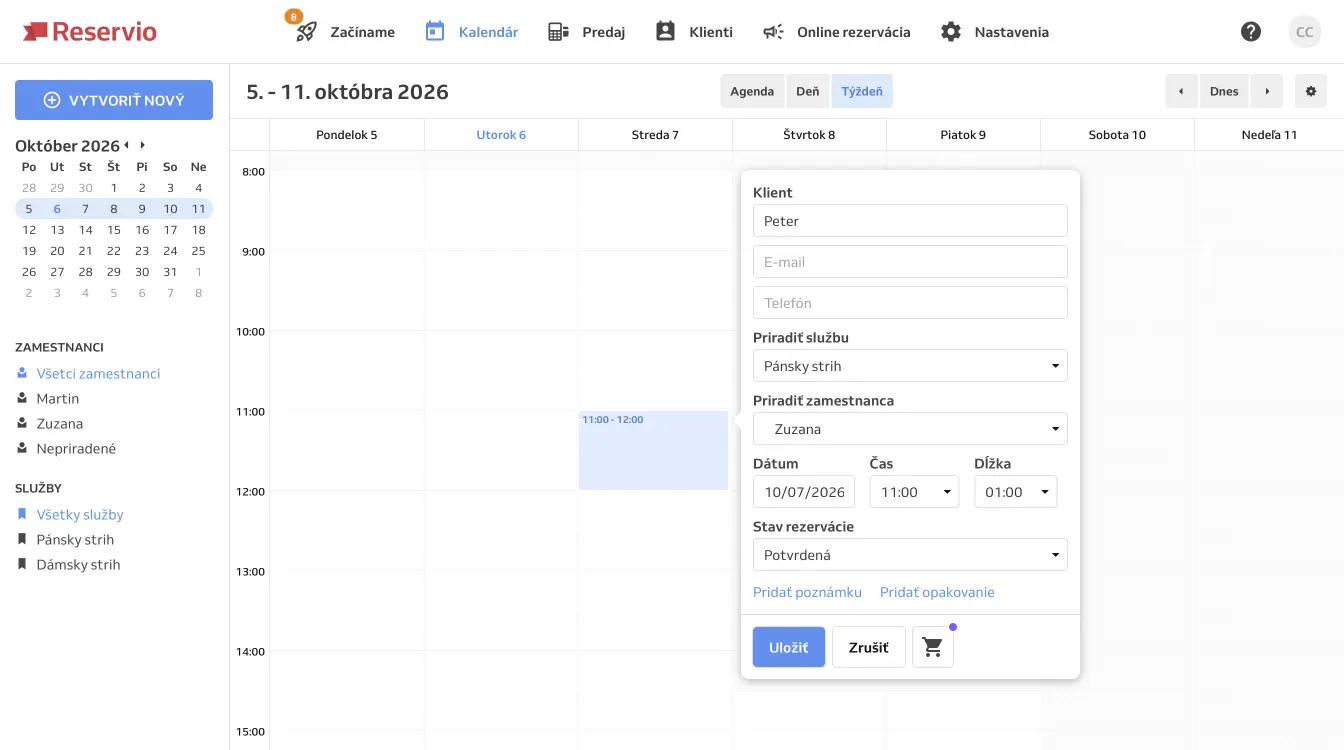The image size is (1344, 750).
Task: Filter calendar by employee Zuzana
Action: [59, 423]
